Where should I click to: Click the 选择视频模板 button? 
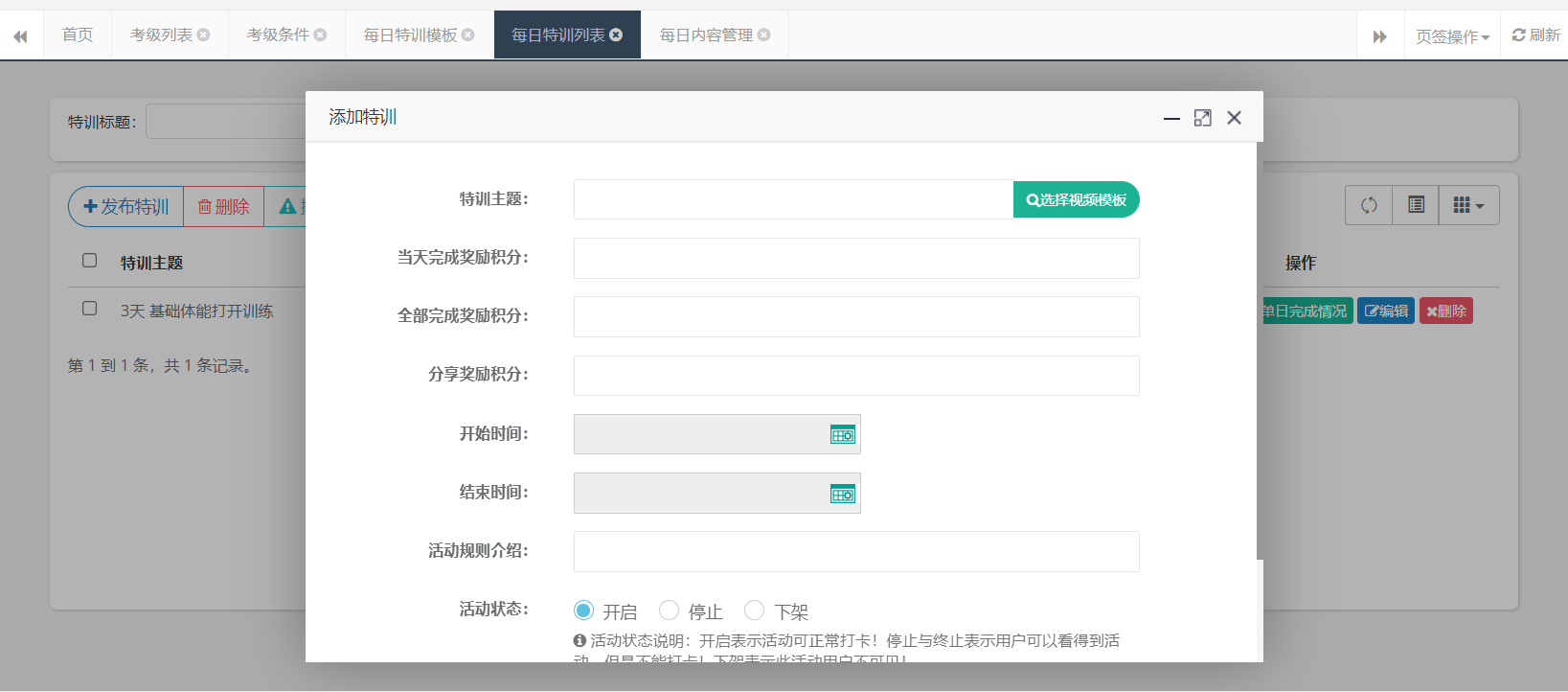click(1076, 200)
